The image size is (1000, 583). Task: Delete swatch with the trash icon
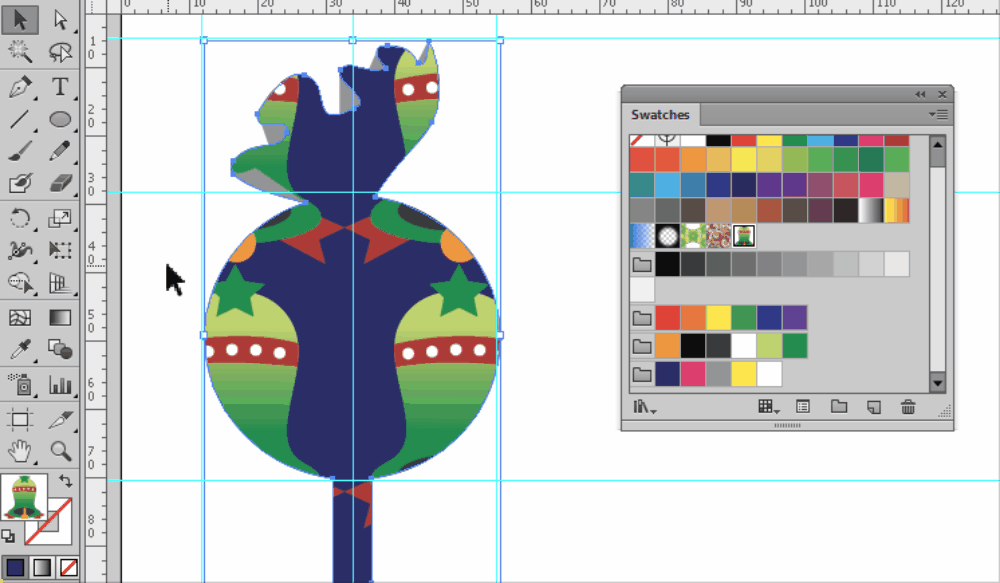pos(908,407)
